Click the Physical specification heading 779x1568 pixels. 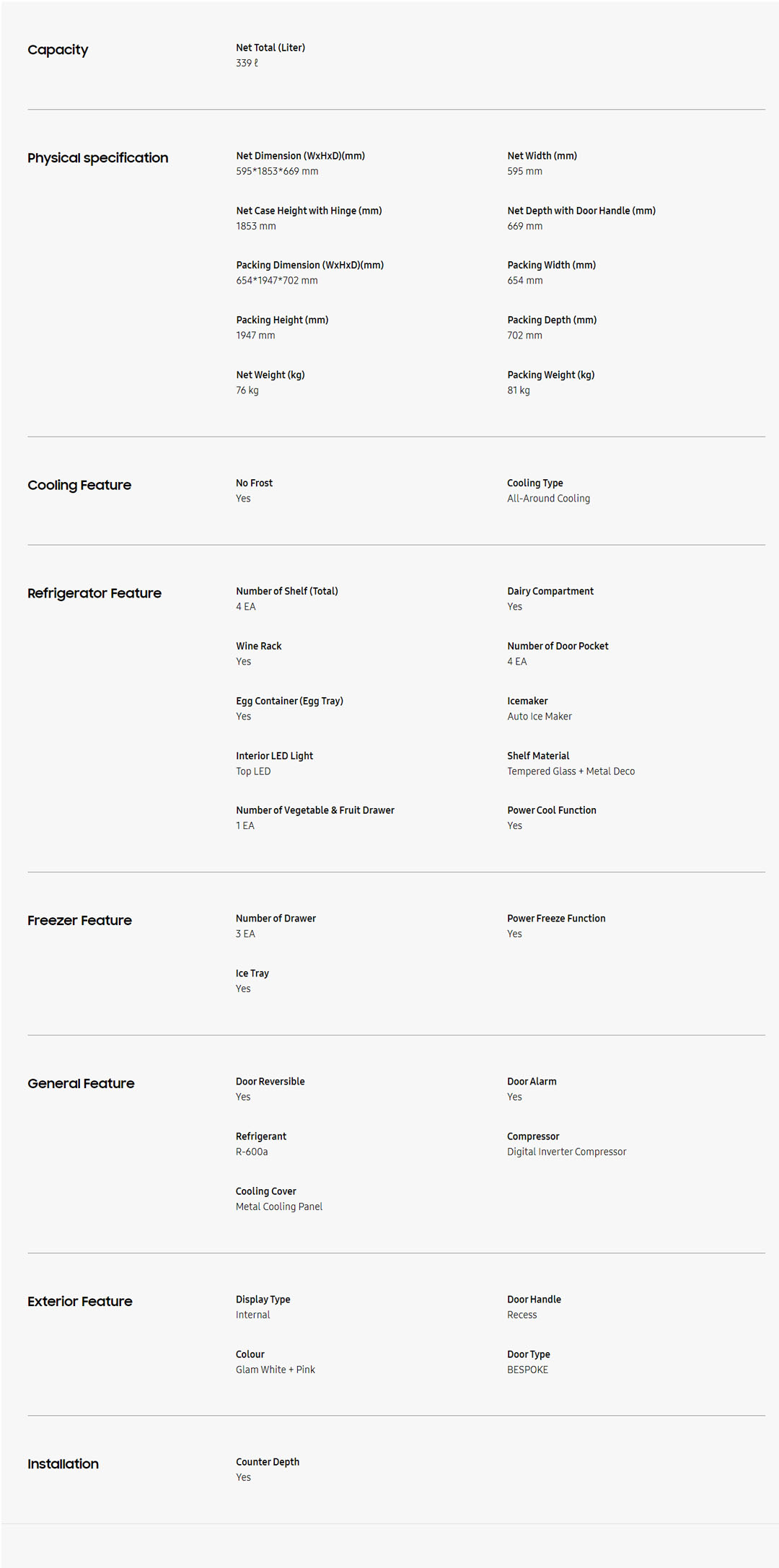point(97,158)
